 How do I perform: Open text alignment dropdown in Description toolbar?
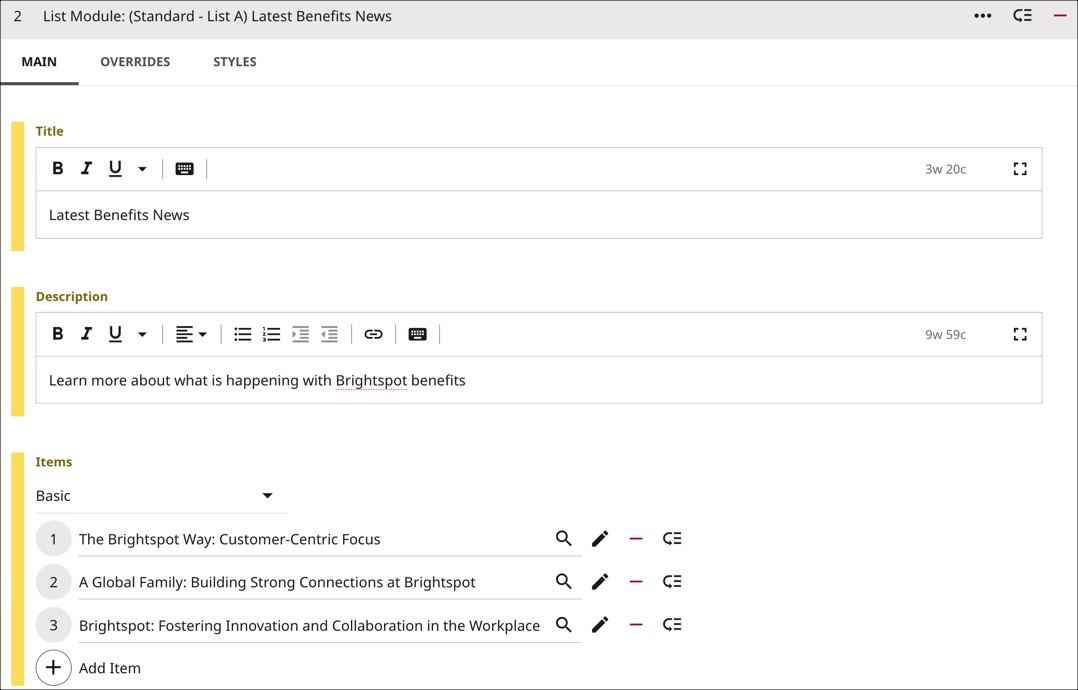191,334
